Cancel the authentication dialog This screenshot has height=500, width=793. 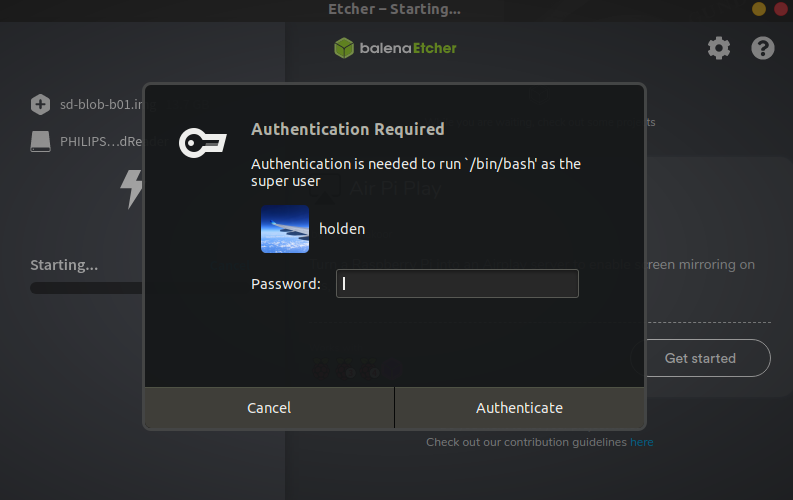tap(269, 408)
